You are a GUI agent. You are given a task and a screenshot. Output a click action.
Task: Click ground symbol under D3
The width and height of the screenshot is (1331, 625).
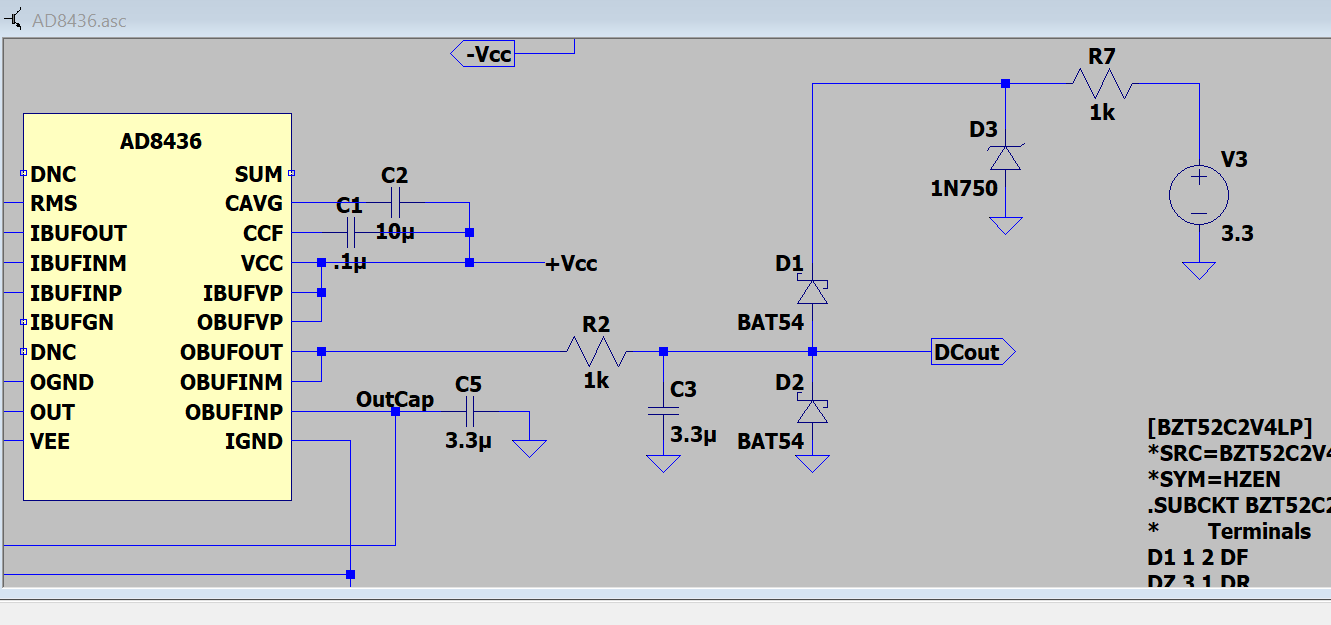point(1006,224)
